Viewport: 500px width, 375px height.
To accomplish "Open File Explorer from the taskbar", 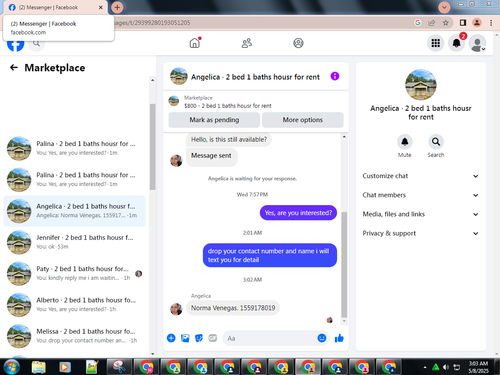I will (38, 367).
